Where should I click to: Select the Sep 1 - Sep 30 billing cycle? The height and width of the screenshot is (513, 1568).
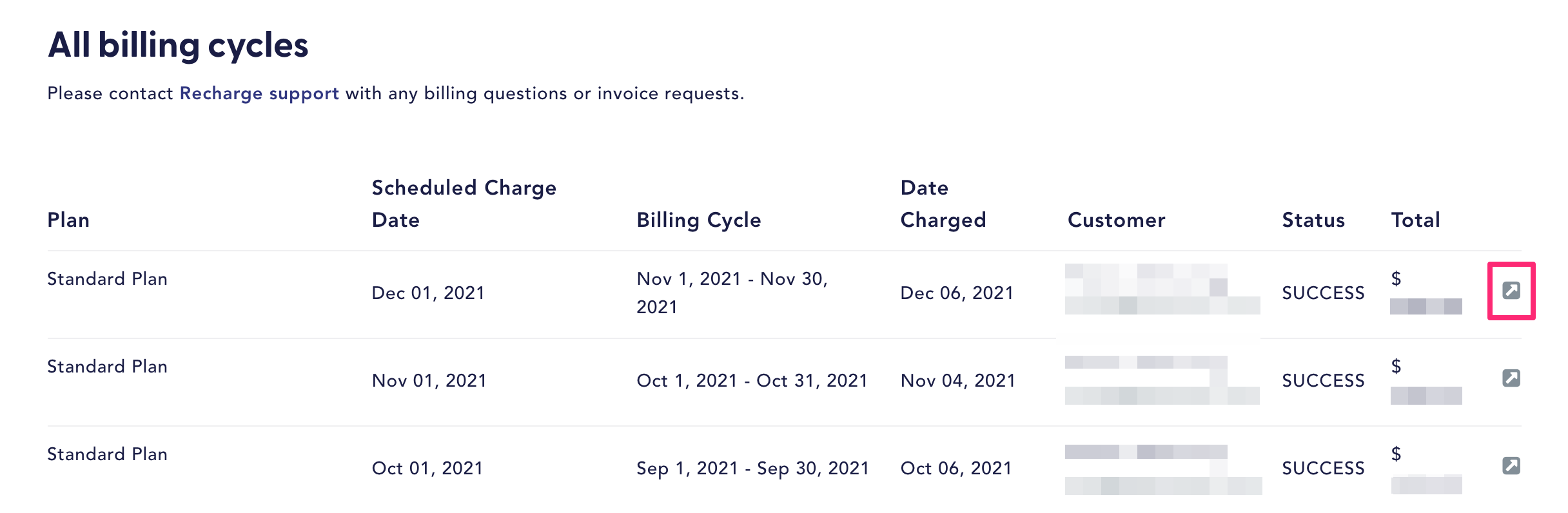(752, 468)
